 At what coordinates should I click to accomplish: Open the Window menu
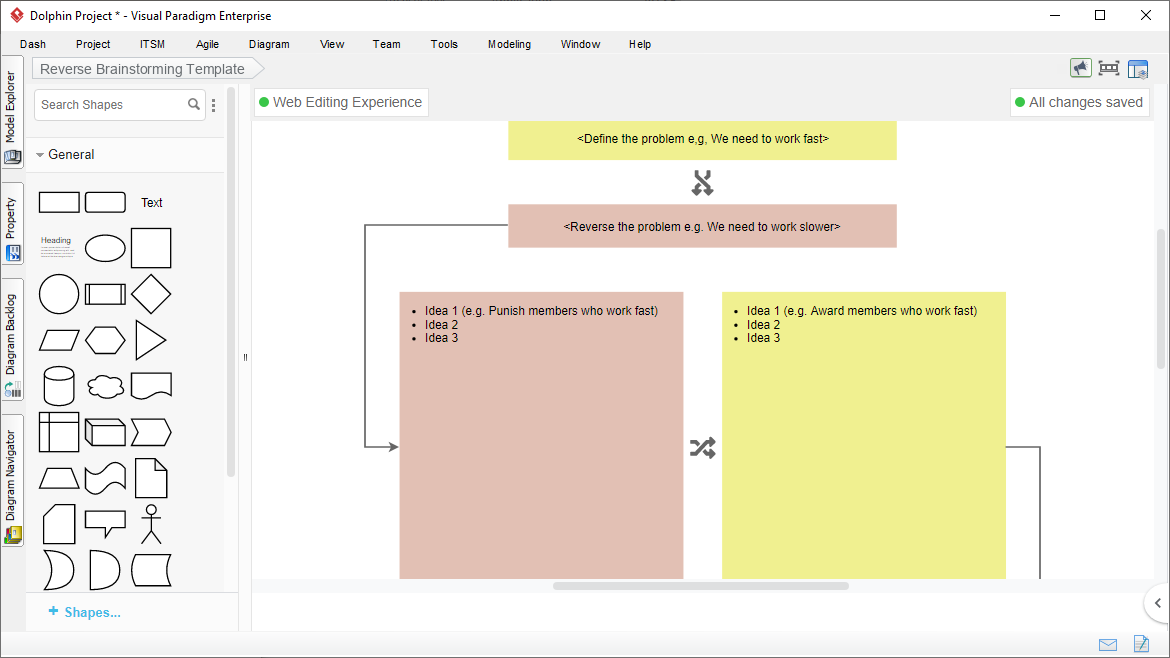[581, 44]
